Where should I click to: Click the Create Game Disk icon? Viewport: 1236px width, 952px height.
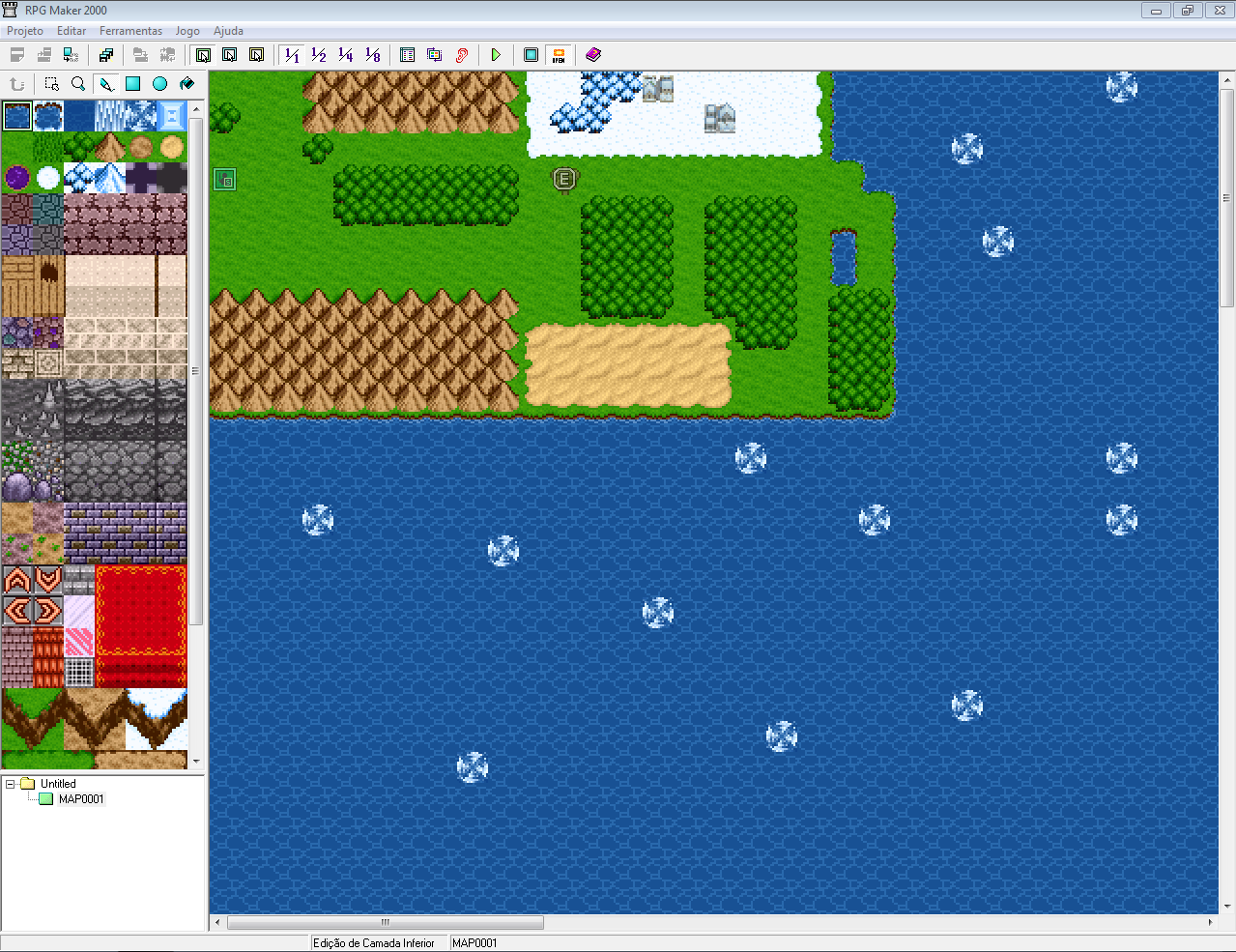pyautogui.click(x=106, y=55)
